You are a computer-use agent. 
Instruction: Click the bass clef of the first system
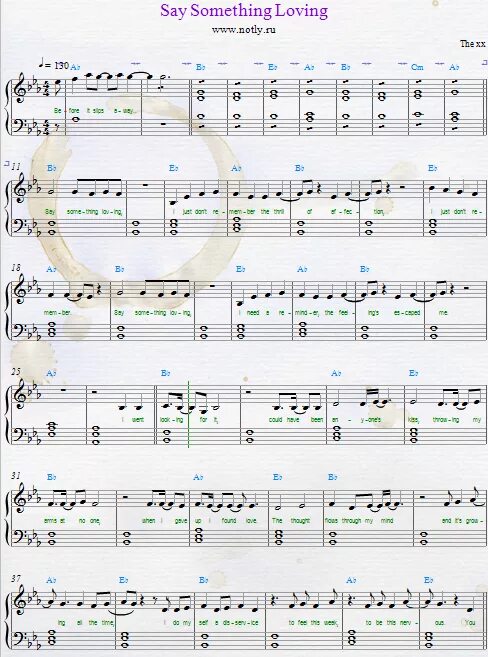[x=18, y=125]
